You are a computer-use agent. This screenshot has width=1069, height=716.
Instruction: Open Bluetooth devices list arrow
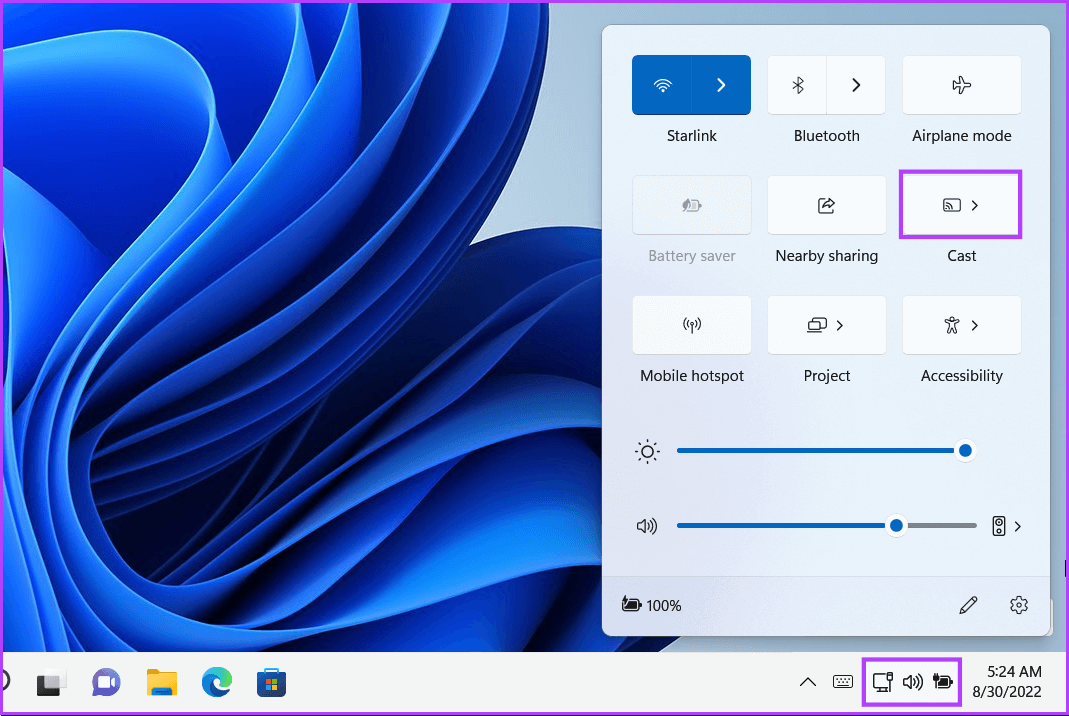click(x=856, y=85)
